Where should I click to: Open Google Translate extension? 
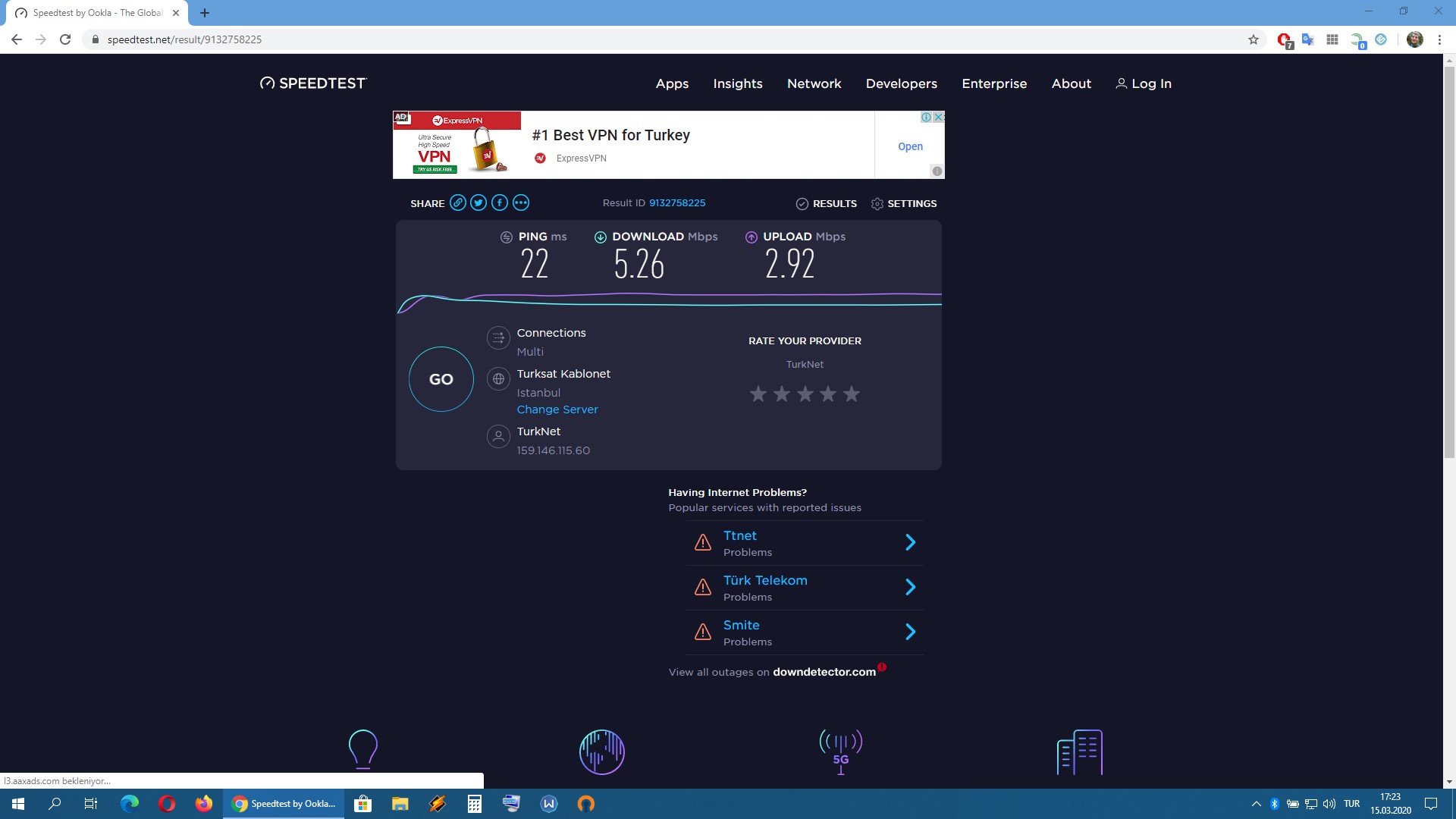1307,39
